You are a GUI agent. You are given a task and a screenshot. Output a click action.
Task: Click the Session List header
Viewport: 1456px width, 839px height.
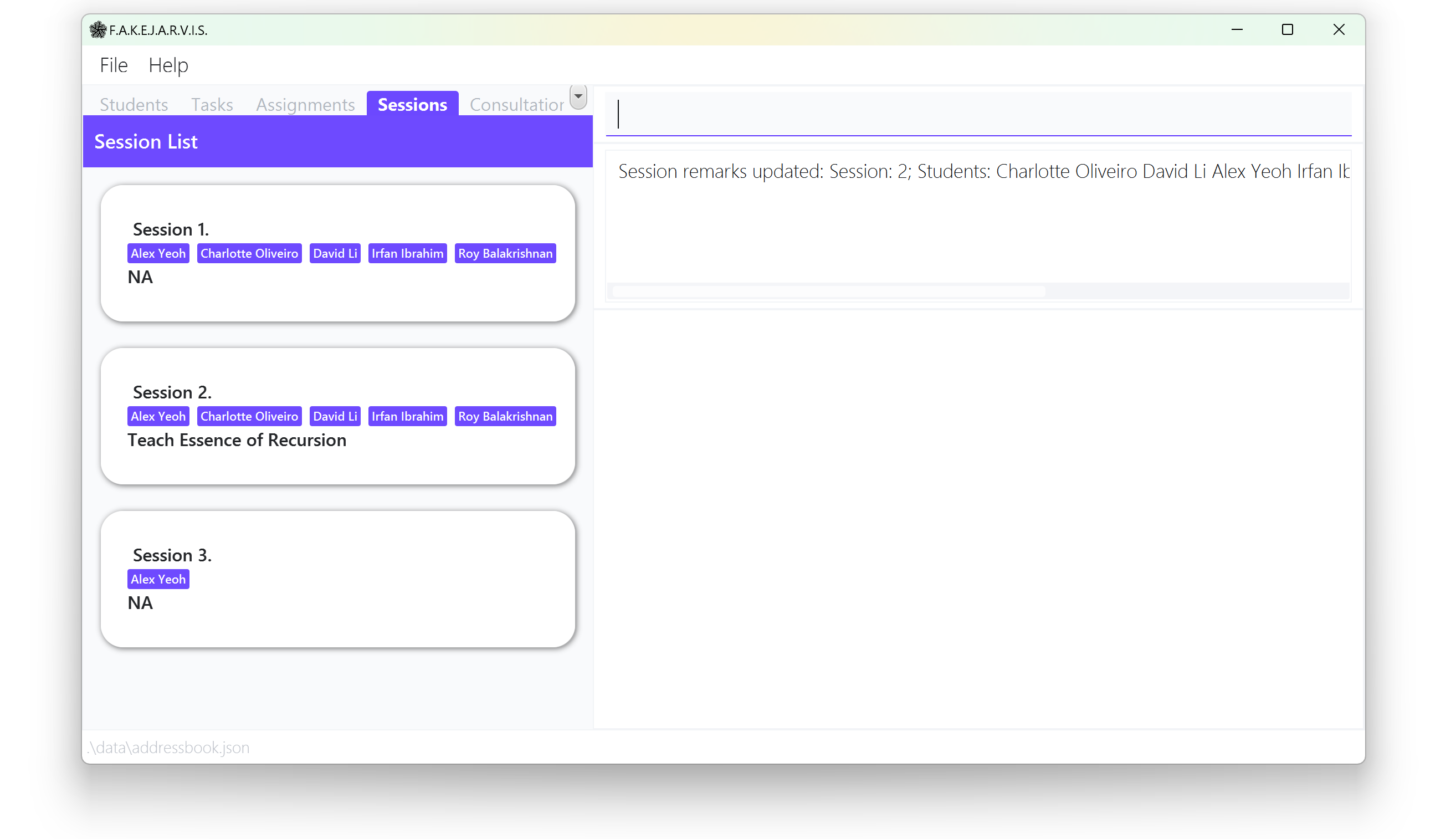tap(337, 141)
